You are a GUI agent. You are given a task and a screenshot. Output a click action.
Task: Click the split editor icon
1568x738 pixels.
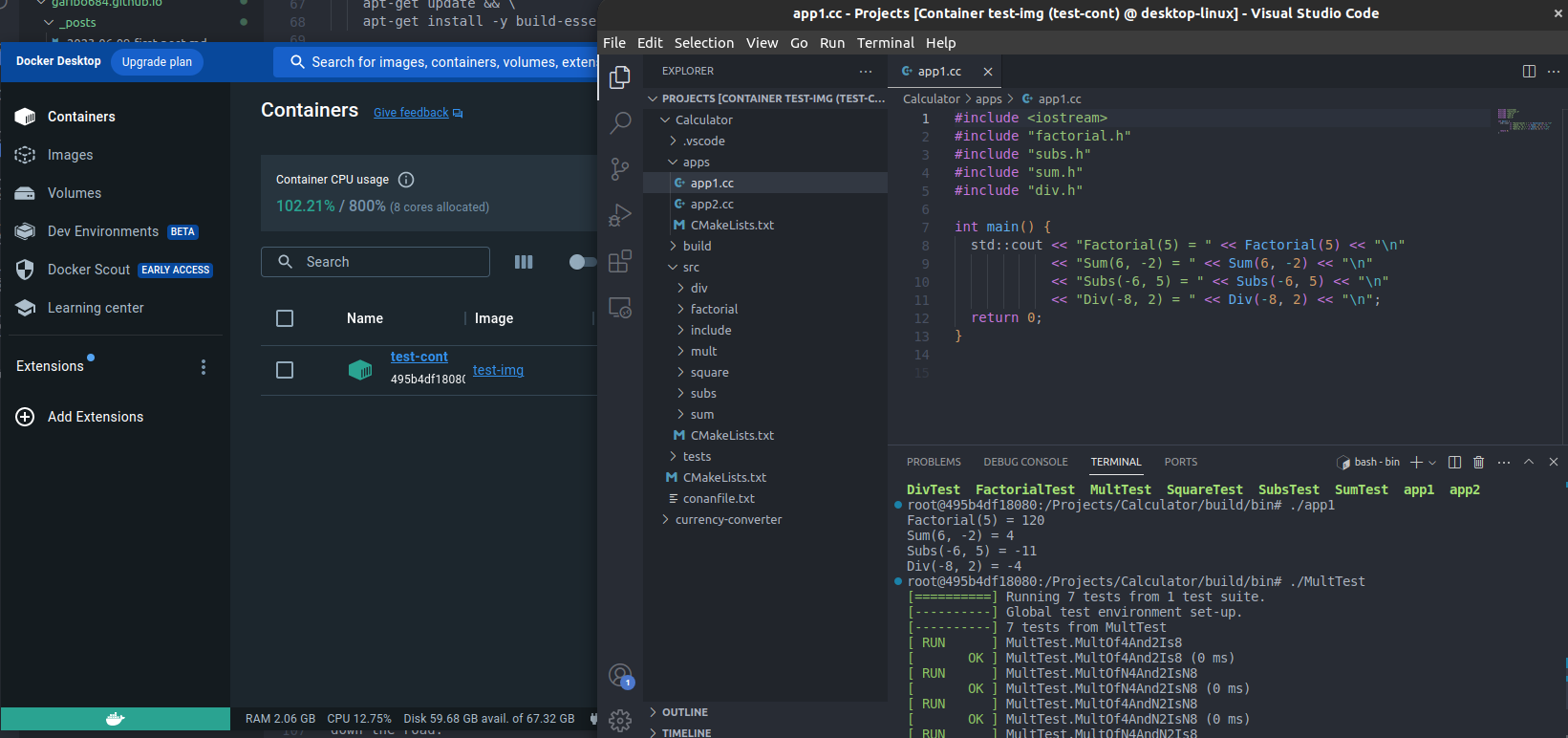tap(1529, 72)
